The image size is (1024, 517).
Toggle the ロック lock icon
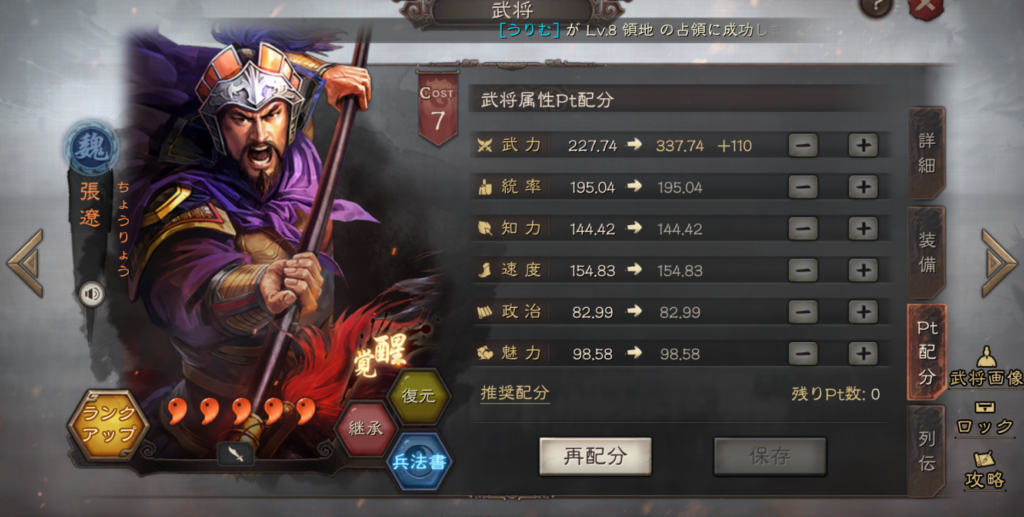coord(985,418)
